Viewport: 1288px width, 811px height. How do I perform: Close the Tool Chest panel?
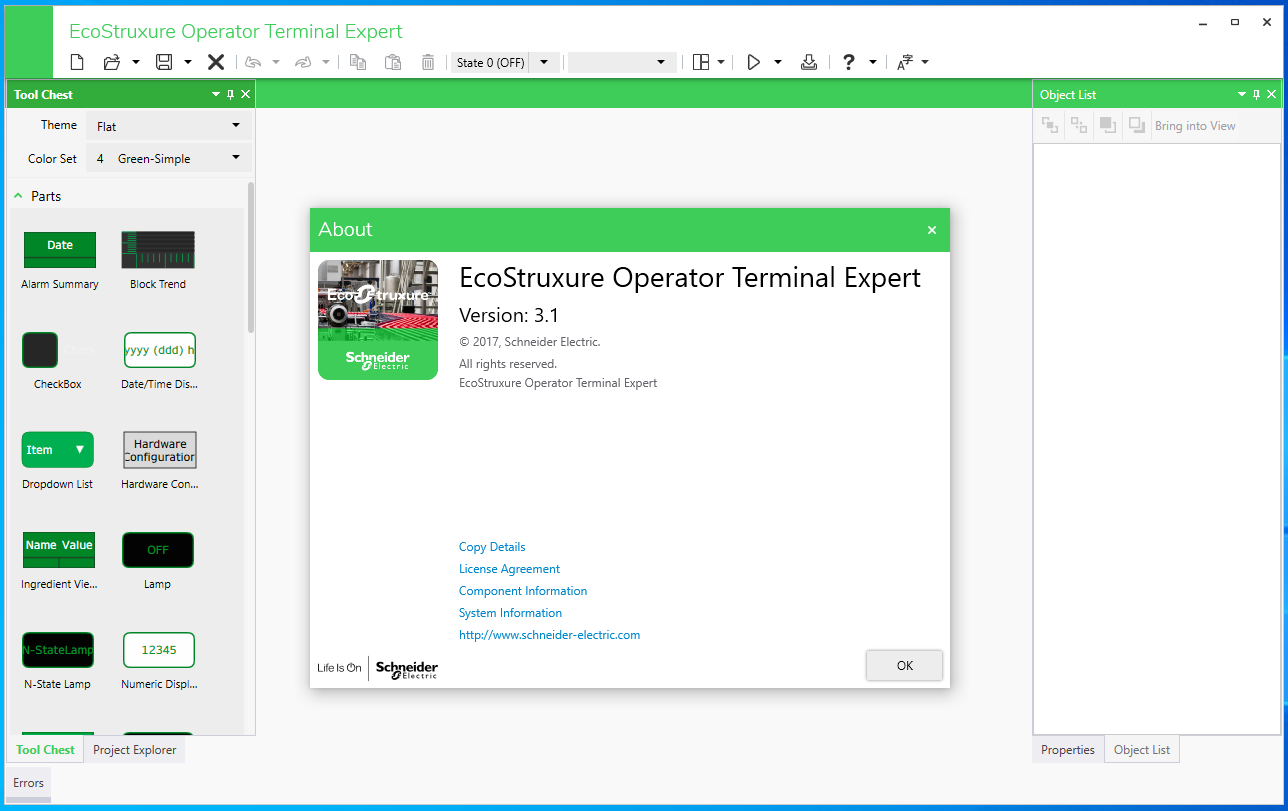pyautogui.click(x=246, y=94)
